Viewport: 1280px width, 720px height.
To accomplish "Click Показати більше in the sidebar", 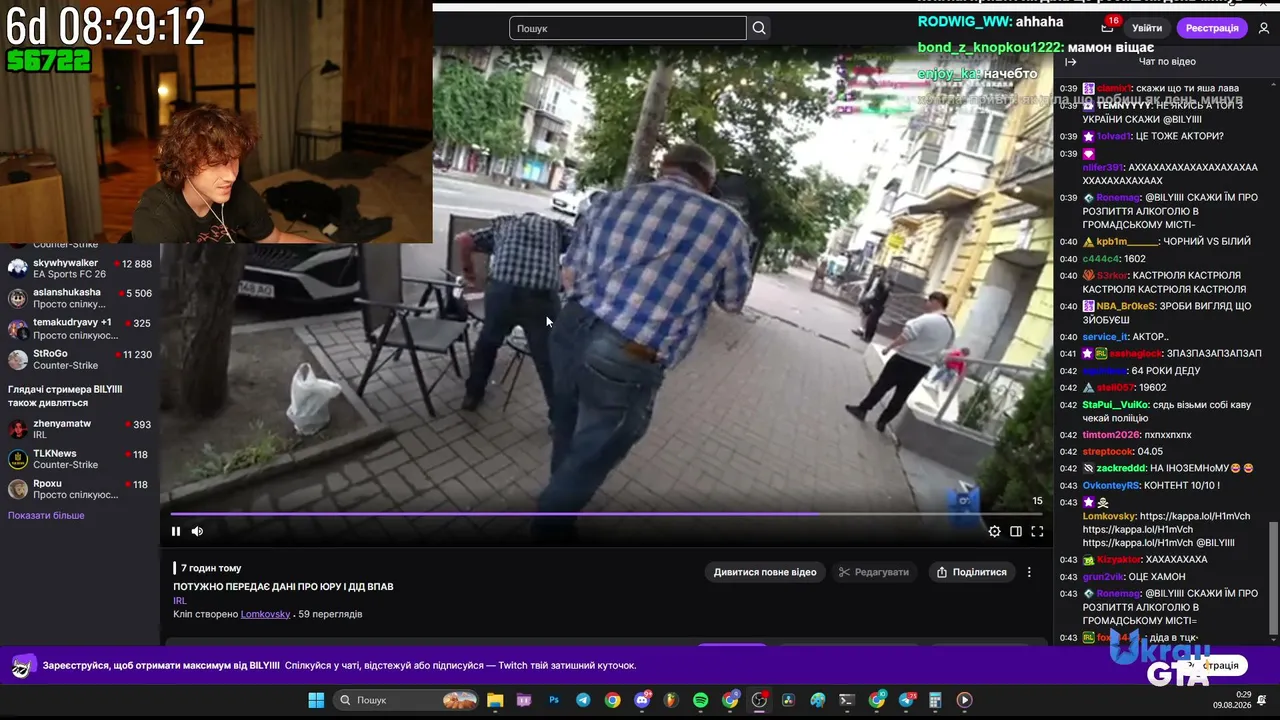I will [x=46, y=516].
